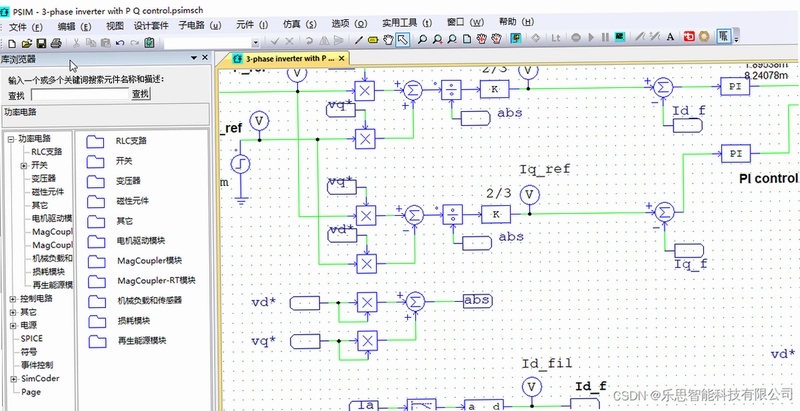The image size is (800, 411).
Task: Click the 查找 search button
Action: (141, 94)
